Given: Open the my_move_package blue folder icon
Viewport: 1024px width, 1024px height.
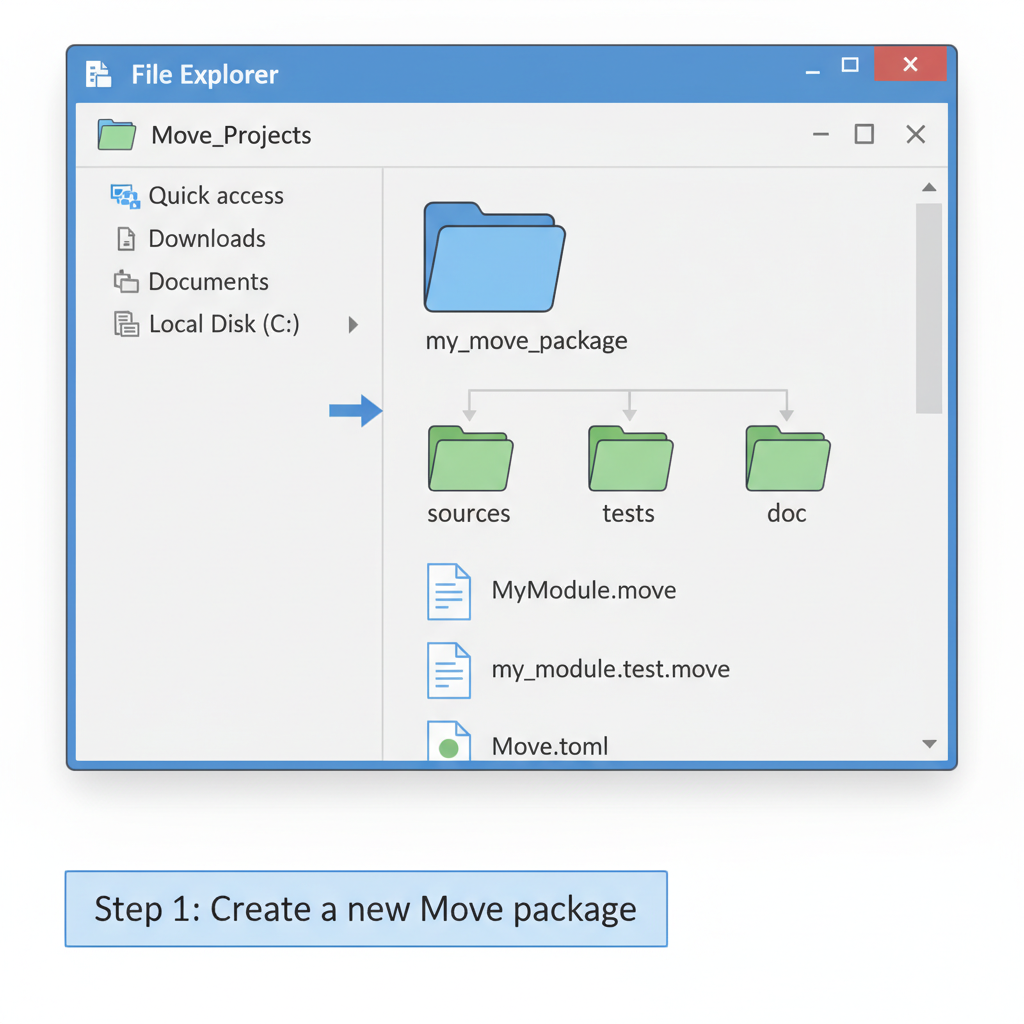Looking at the screenshot, I should click(x=494, y=256).
